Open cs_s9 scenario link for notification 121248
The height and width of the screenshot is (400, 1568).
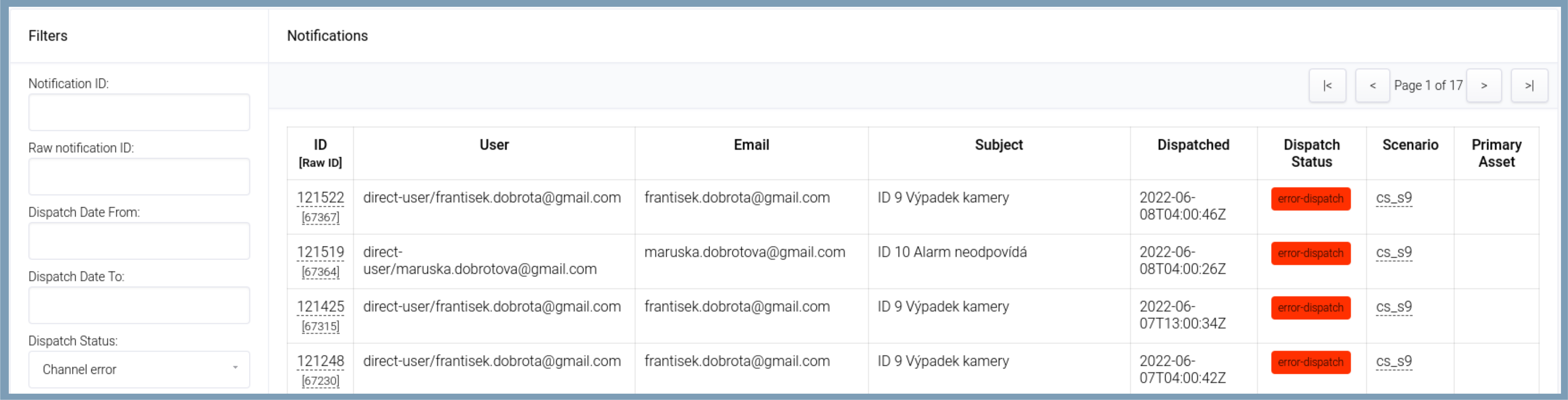tap(1393, 361)
